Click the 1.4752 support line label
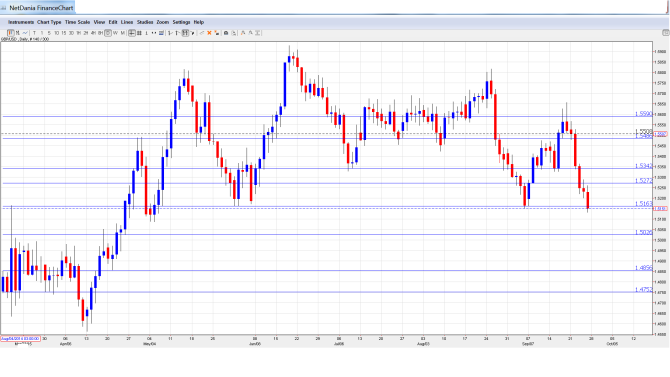The image size is (670, 377). click(644, 290)
